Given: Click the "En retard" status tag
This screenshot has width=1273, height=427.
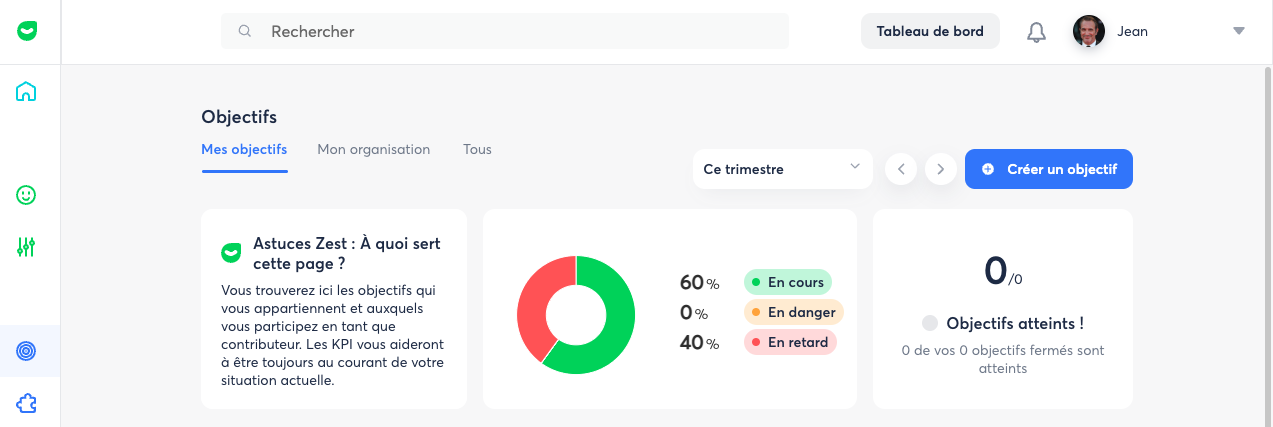Looking at the screenshot, I should [x=790, y=342].
